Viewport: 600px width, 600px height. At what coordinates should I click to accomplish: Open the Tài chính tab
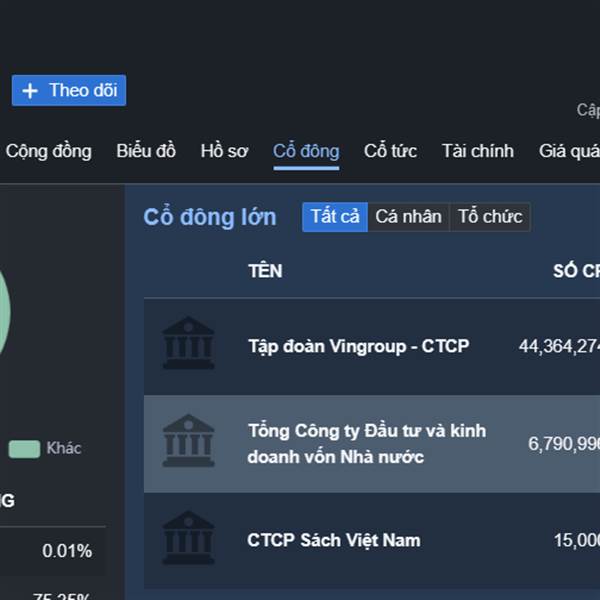(x=478, y=151)
